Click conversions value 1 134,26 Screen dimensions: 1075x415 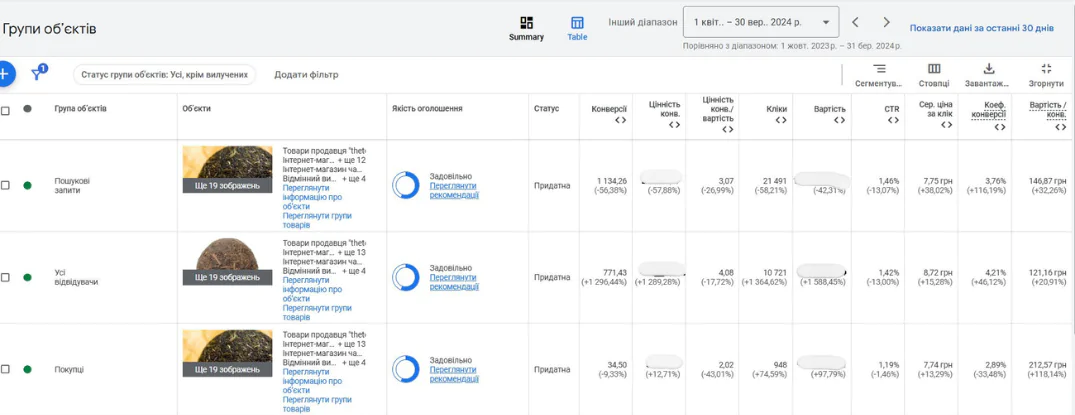(x=612, y=181)
